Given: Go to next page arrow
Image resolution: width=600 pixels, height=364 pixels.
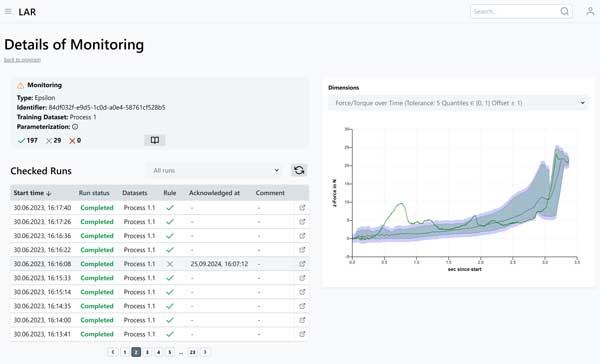Looking at the screenshot, I should pos(205,352).
